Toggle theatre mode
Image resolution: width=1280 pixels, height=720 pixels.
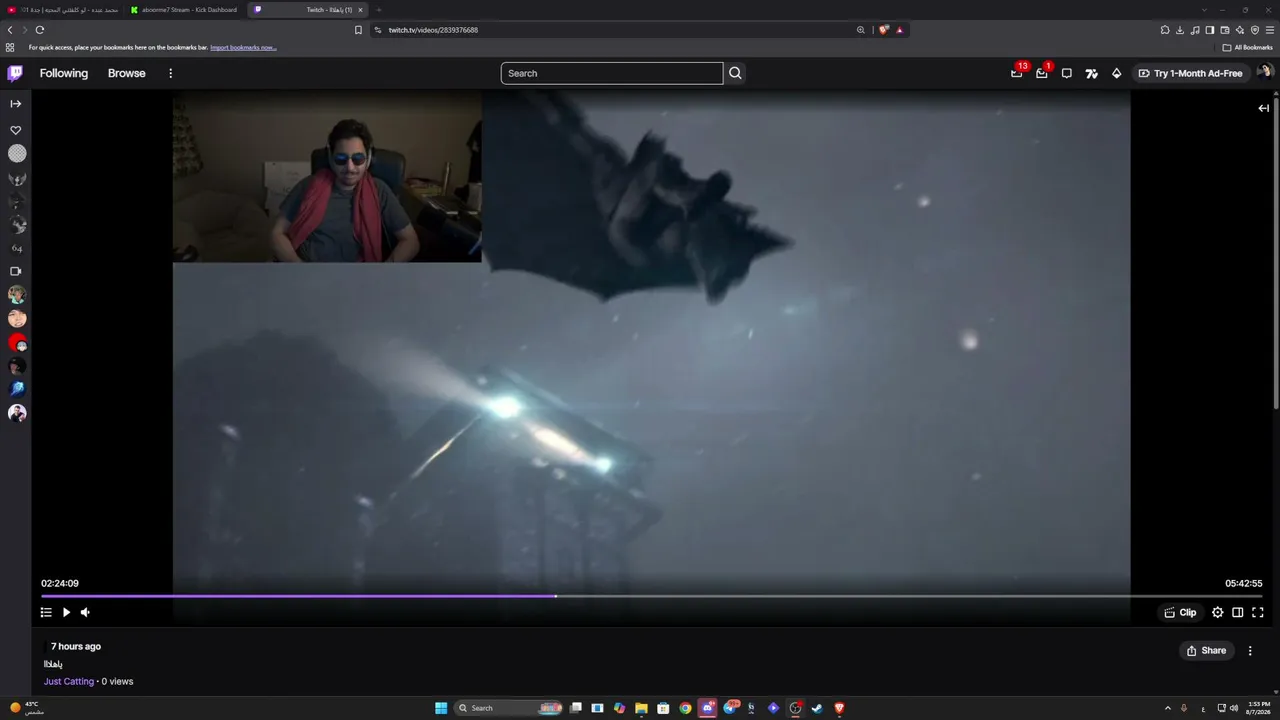coord(1238,612)
